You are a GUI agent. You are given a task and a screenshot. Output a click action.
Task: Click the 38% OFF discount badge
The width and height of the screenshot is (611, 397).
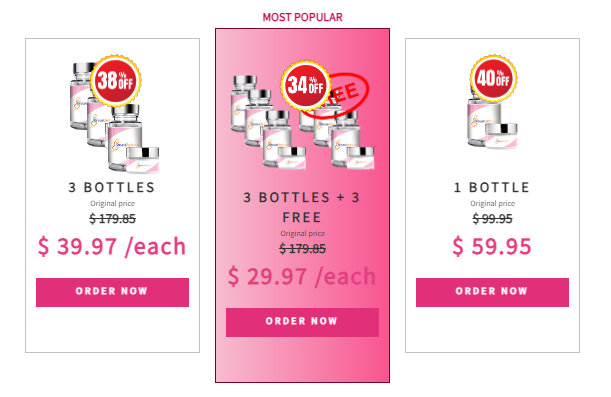click(x=116, y=81)
